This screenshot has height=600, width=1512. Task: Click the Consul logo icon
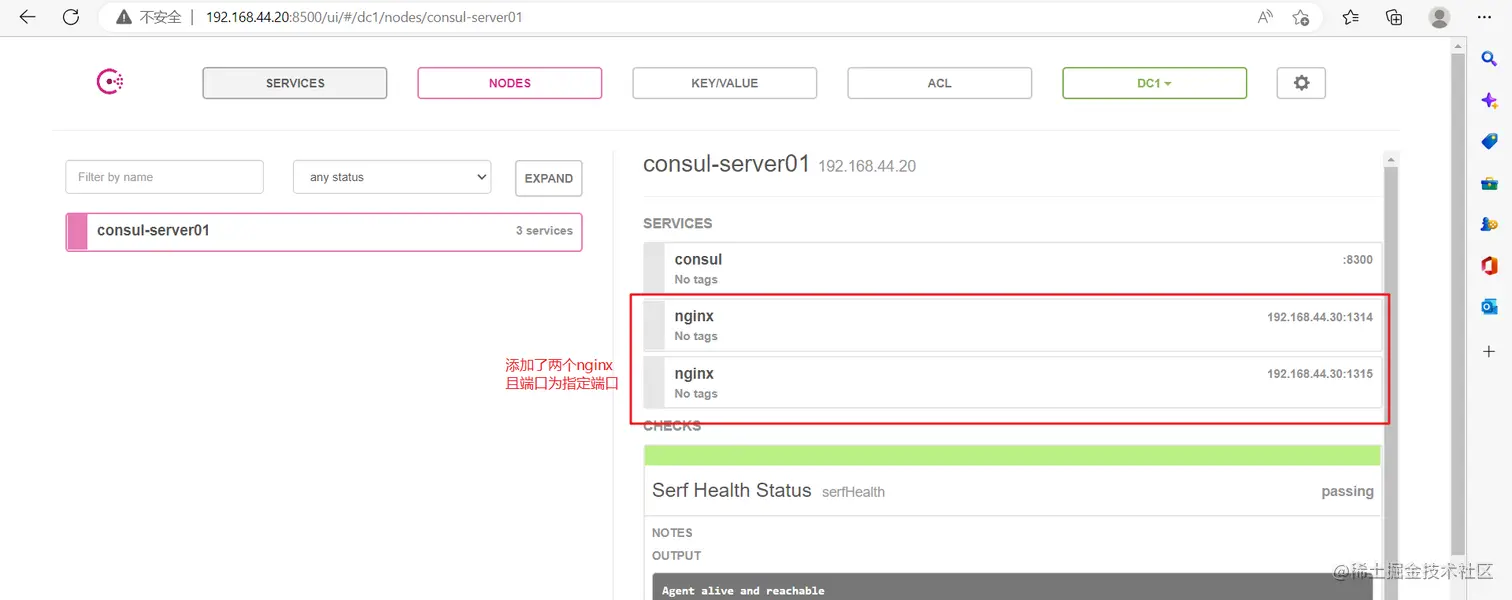pyautogui.click(x=109, y=83)
